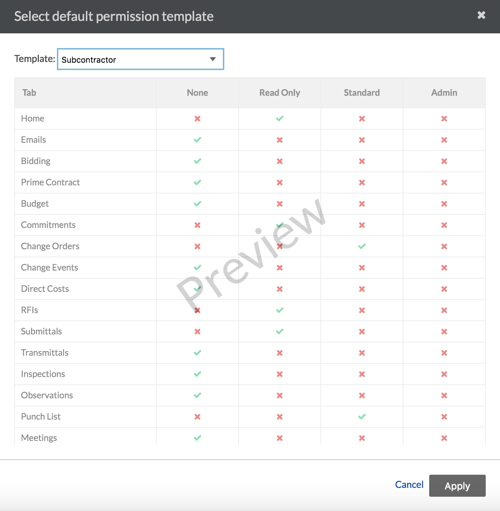
Task: Select the Observations row label
Action: click(47, 395)
